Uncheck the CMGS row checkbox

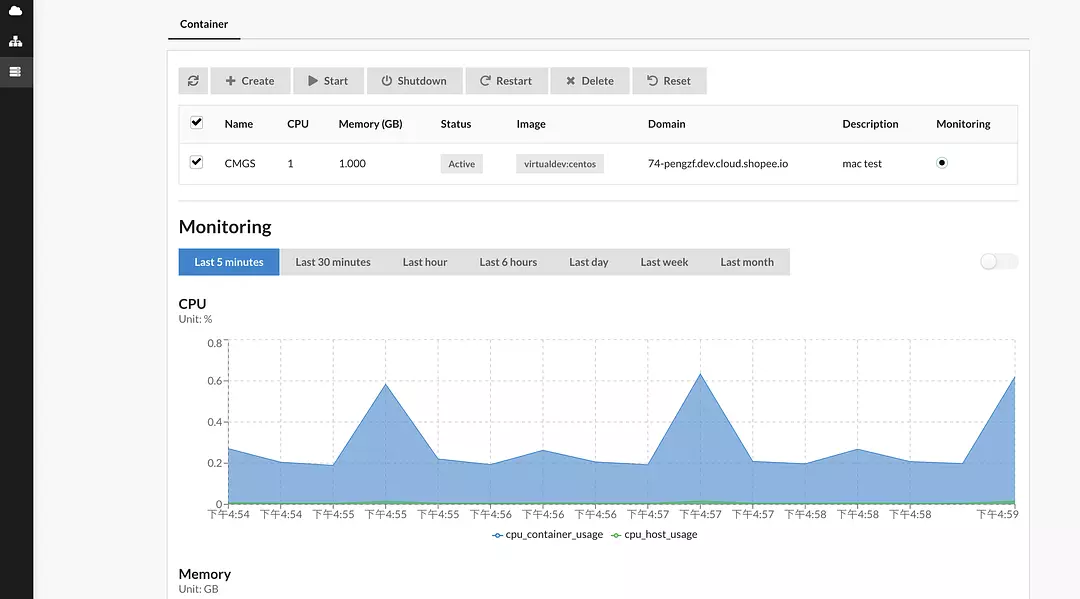click(197, 162)
